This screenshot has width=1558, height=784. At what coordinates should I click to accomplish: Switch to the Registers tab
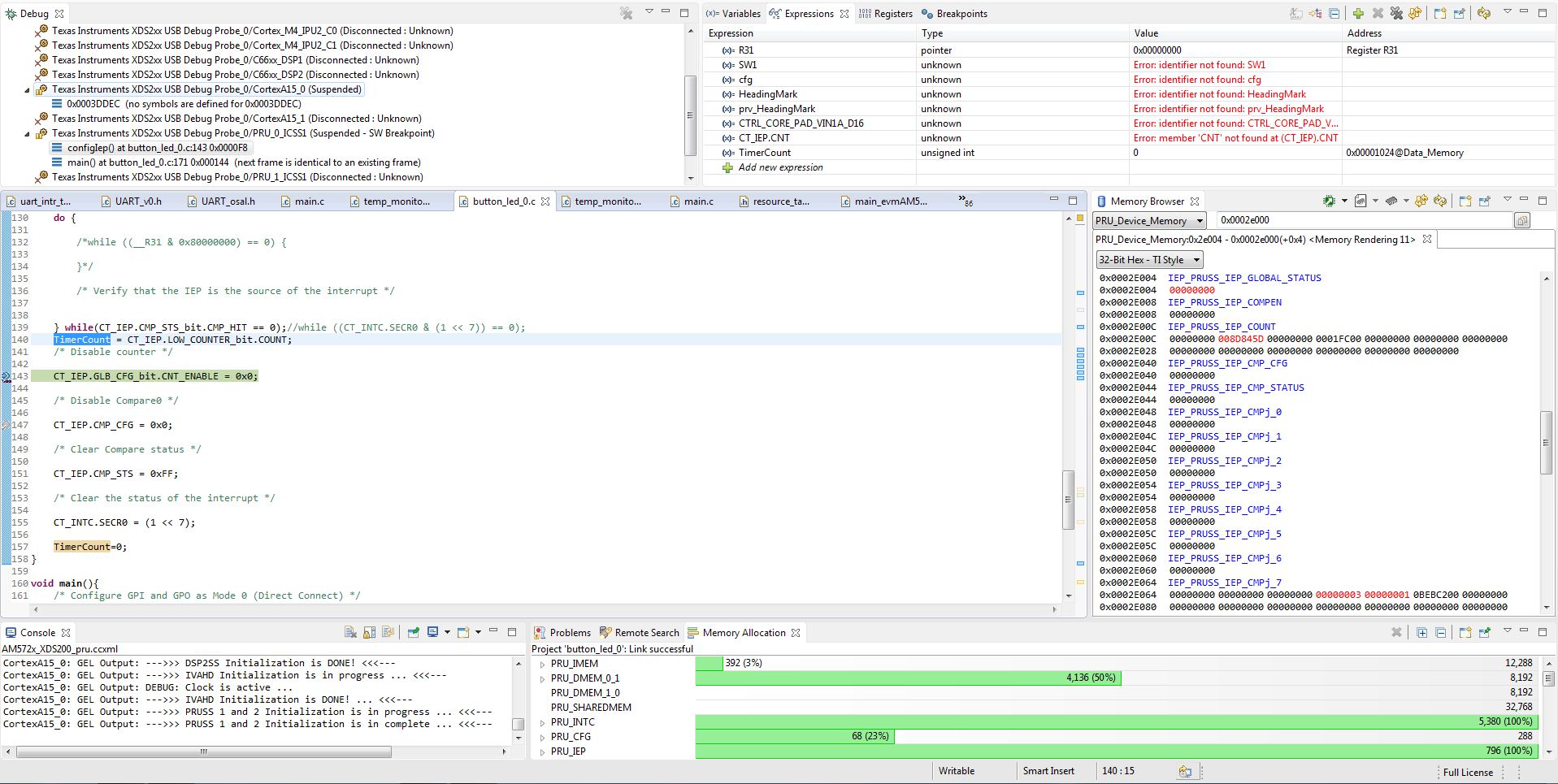(885, 14)
